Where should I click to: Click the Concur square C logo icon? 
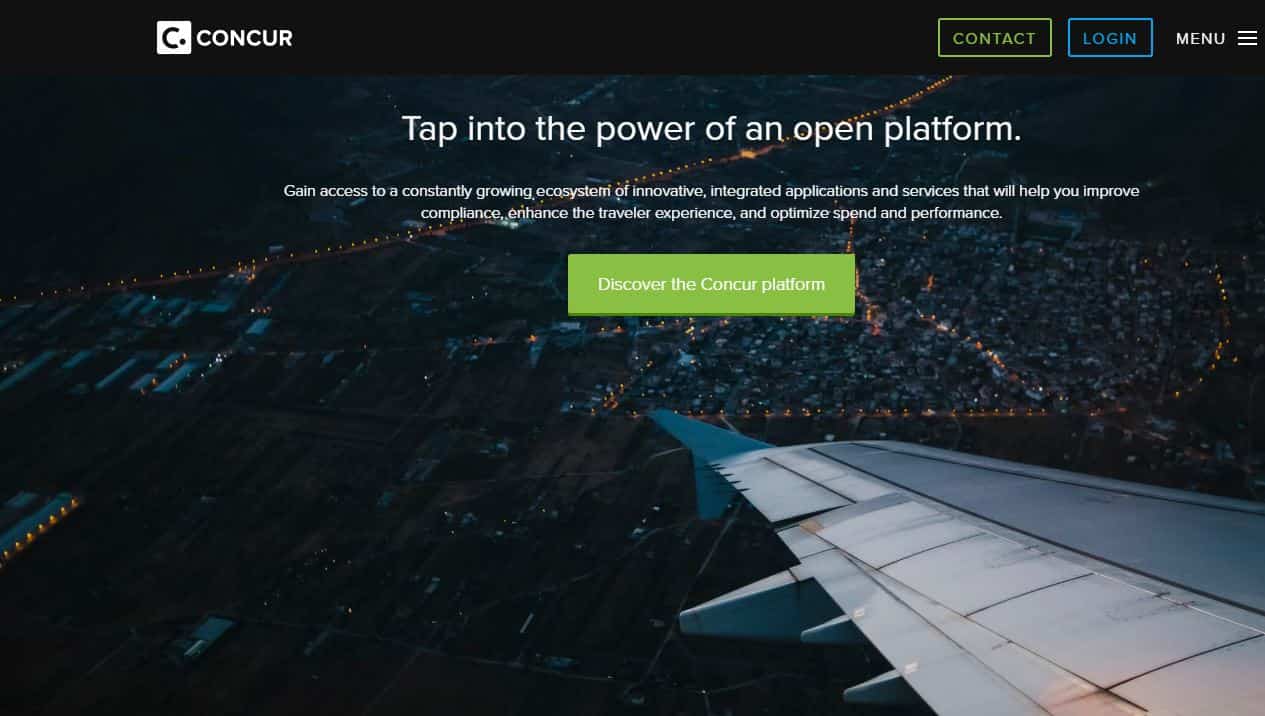point(174,38)
